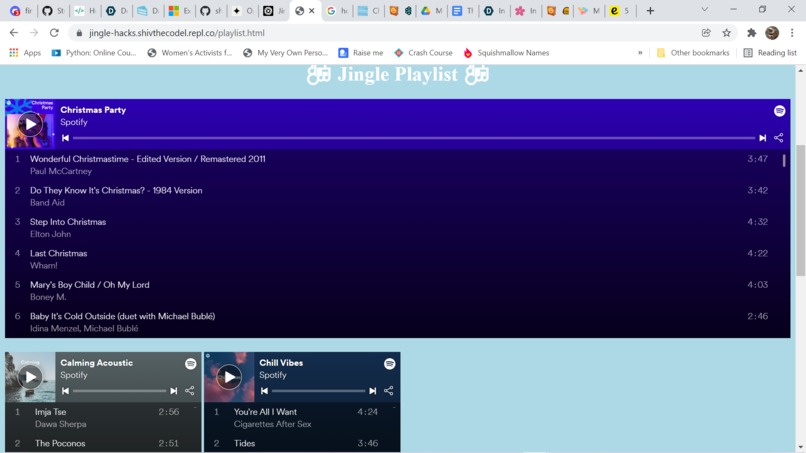The width and height of the screenshot is (806, 453).
Task: Click the address bar URL
Action: tap(177, 33)
